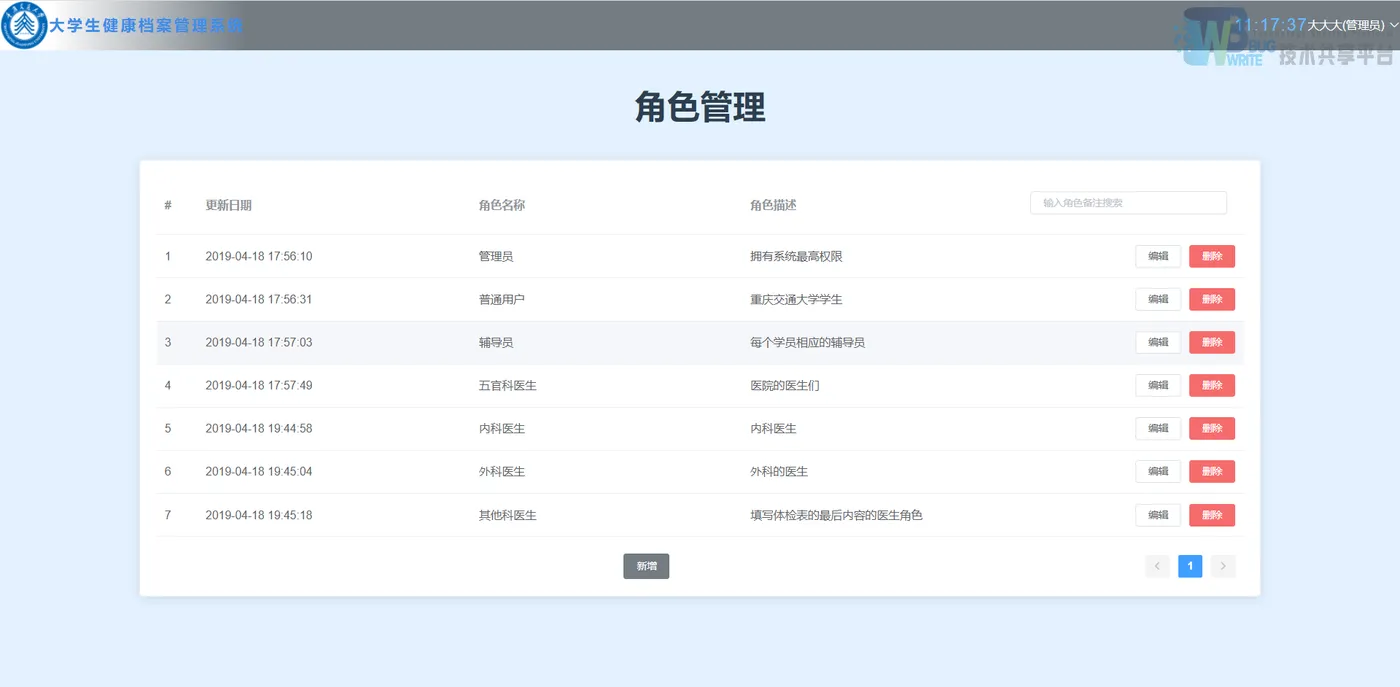
Task: Edit the 五官科医生 role
Action: [x=1158, y=385]
